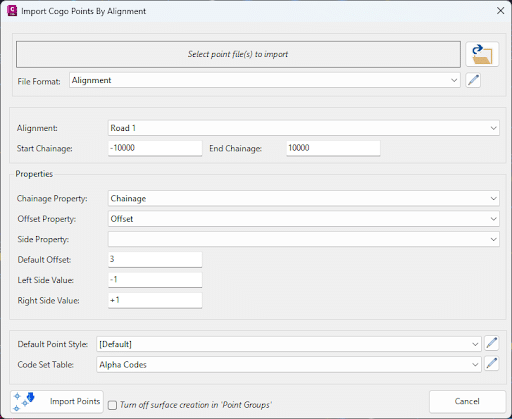Viewport: 512px width, 419px height.
Task: Click the Import Points button
Action: [57, 402]
